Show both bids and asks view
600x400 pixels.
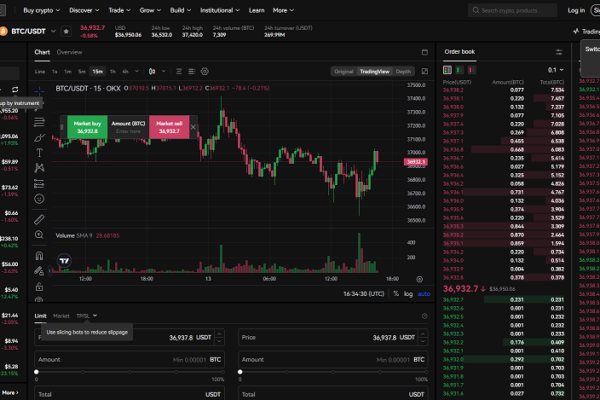447,70
